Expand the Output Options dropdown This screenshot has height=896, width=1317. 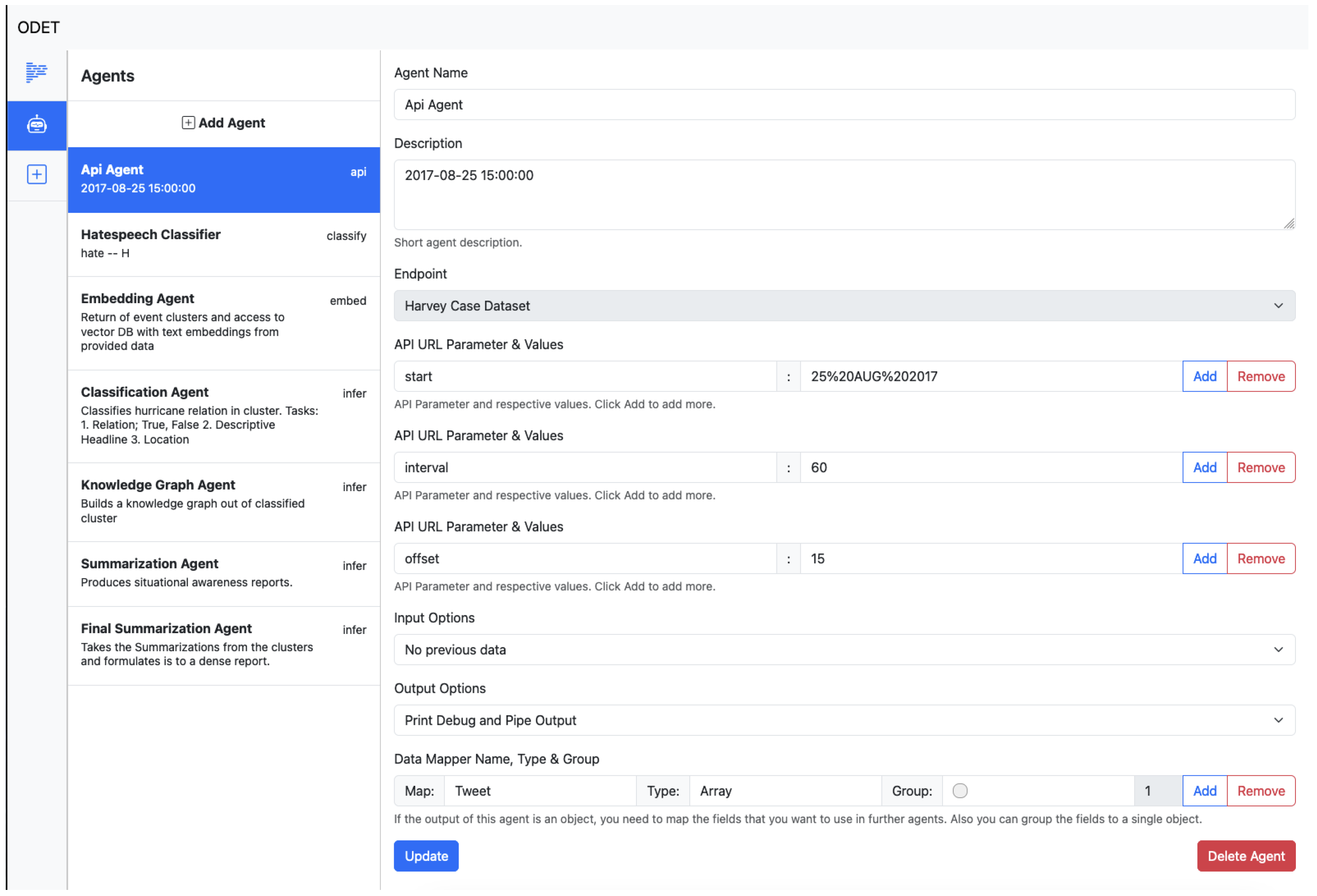tap(844, 720)
